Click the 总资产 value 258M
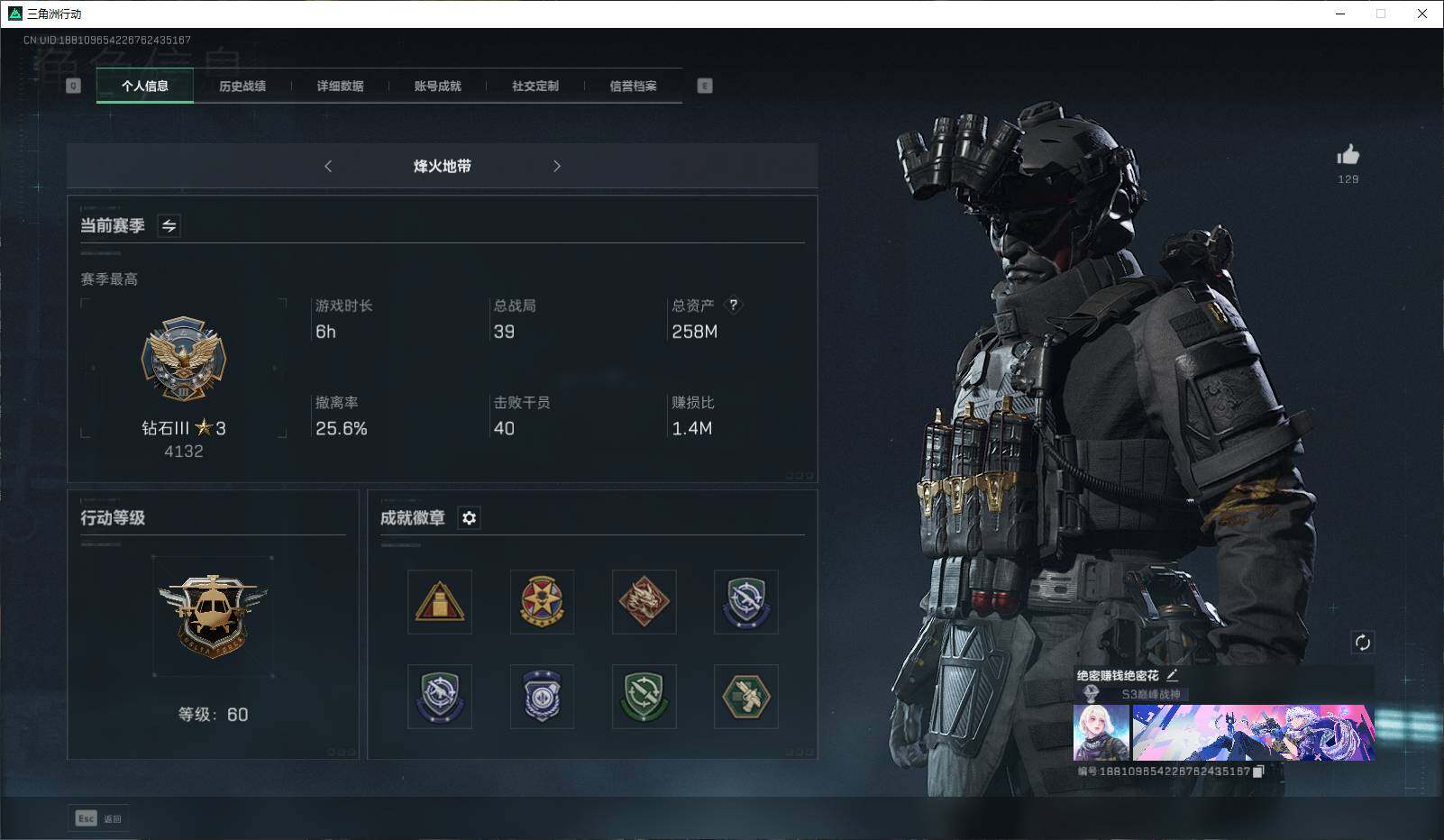This screenshot has height=840, width=1444. coord(695,332)
